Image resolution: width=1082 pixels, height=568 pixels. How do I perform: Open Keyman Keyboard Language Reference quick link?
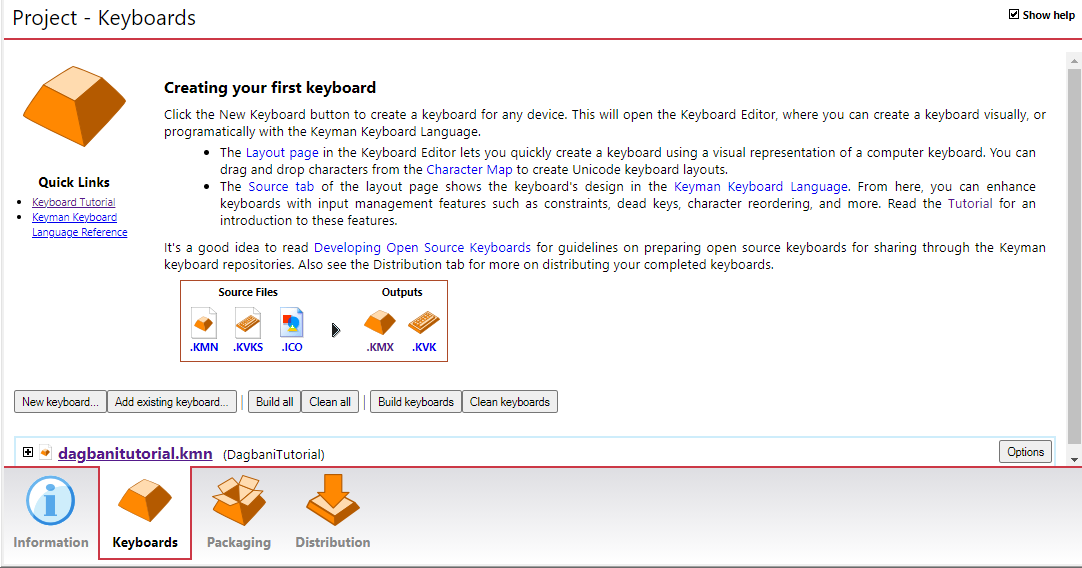(x=79, y=225)
